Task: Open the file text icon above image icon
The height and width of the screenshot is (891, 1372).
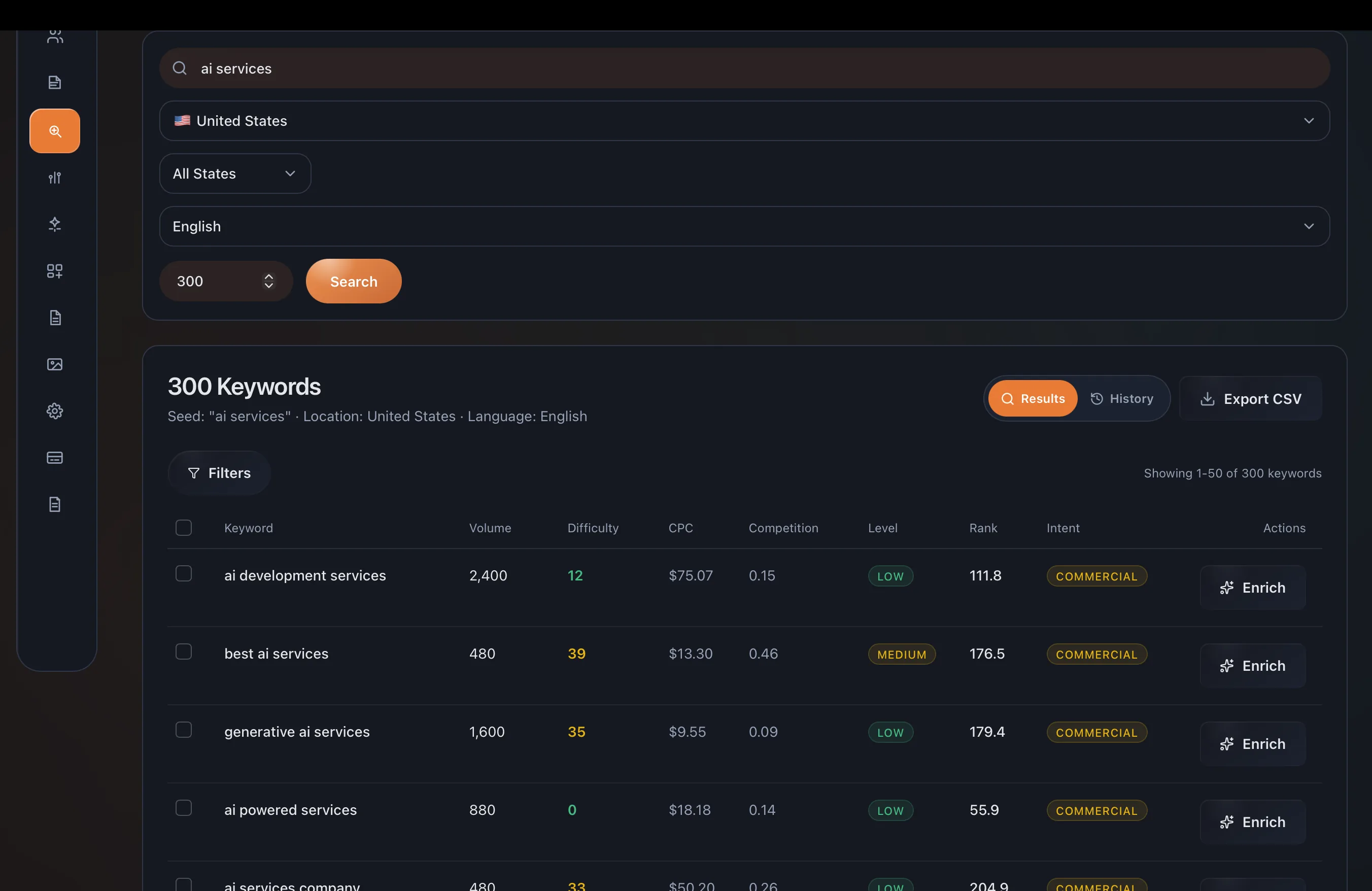Action: point(55,318)
